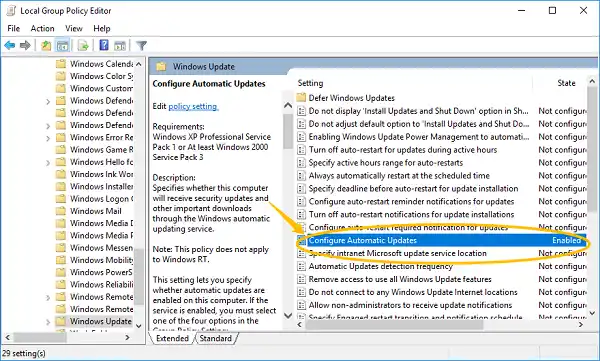Viewport: 600px width, 361px height.
Task: Select the Windows Mobility tree item
Action: click(x=101, y=260)
